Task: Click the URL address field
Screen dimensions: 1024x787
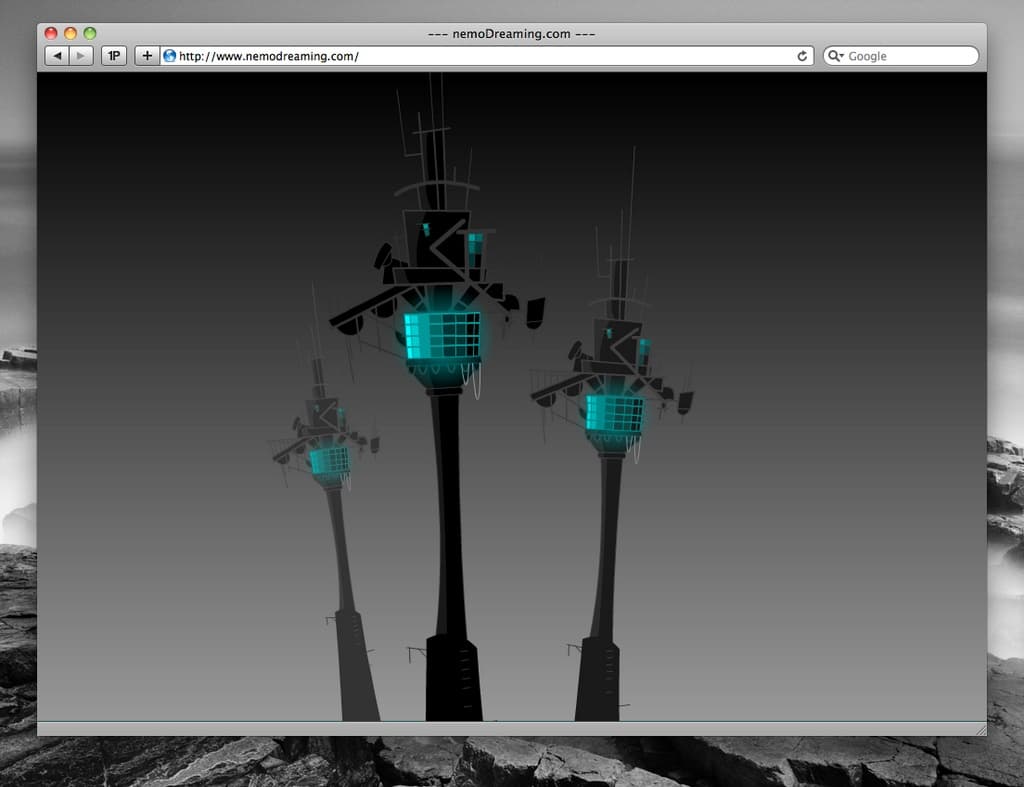Action: (x=480, y=56)
